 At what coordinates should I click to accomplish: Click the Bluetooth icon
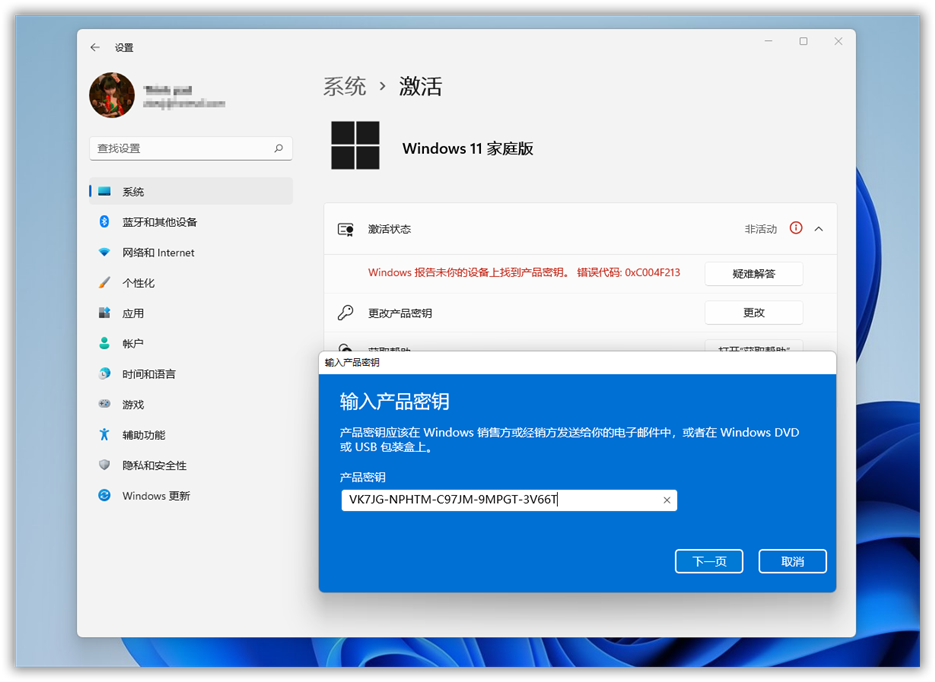[x=104, y=222]
